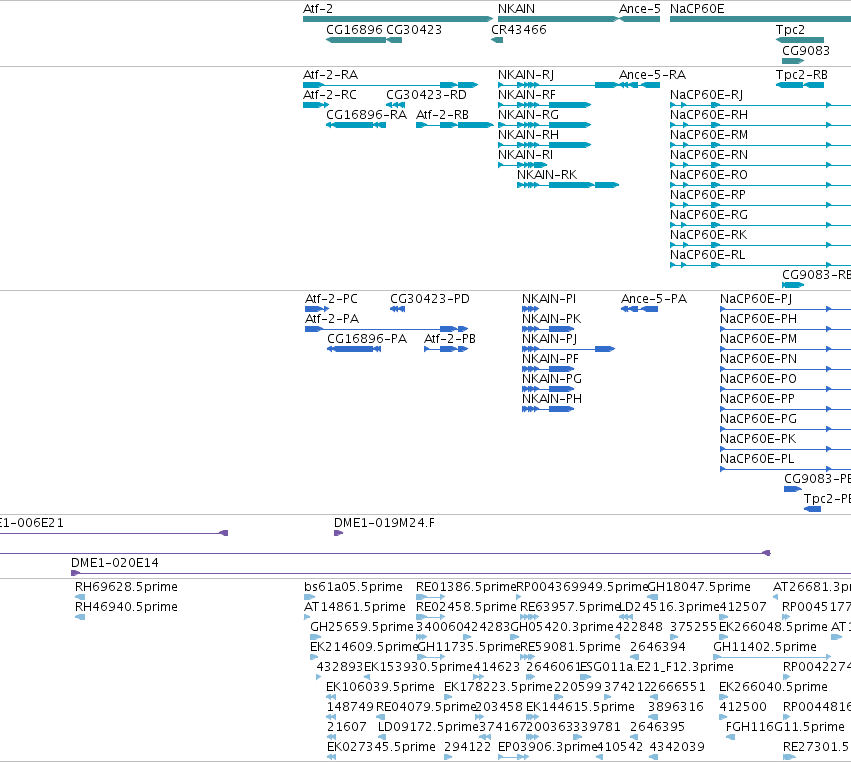Image resolution: width=851 pixels, height=762 pixels.
Task: Click protein Atf-2-PA label
Action: 332,319
